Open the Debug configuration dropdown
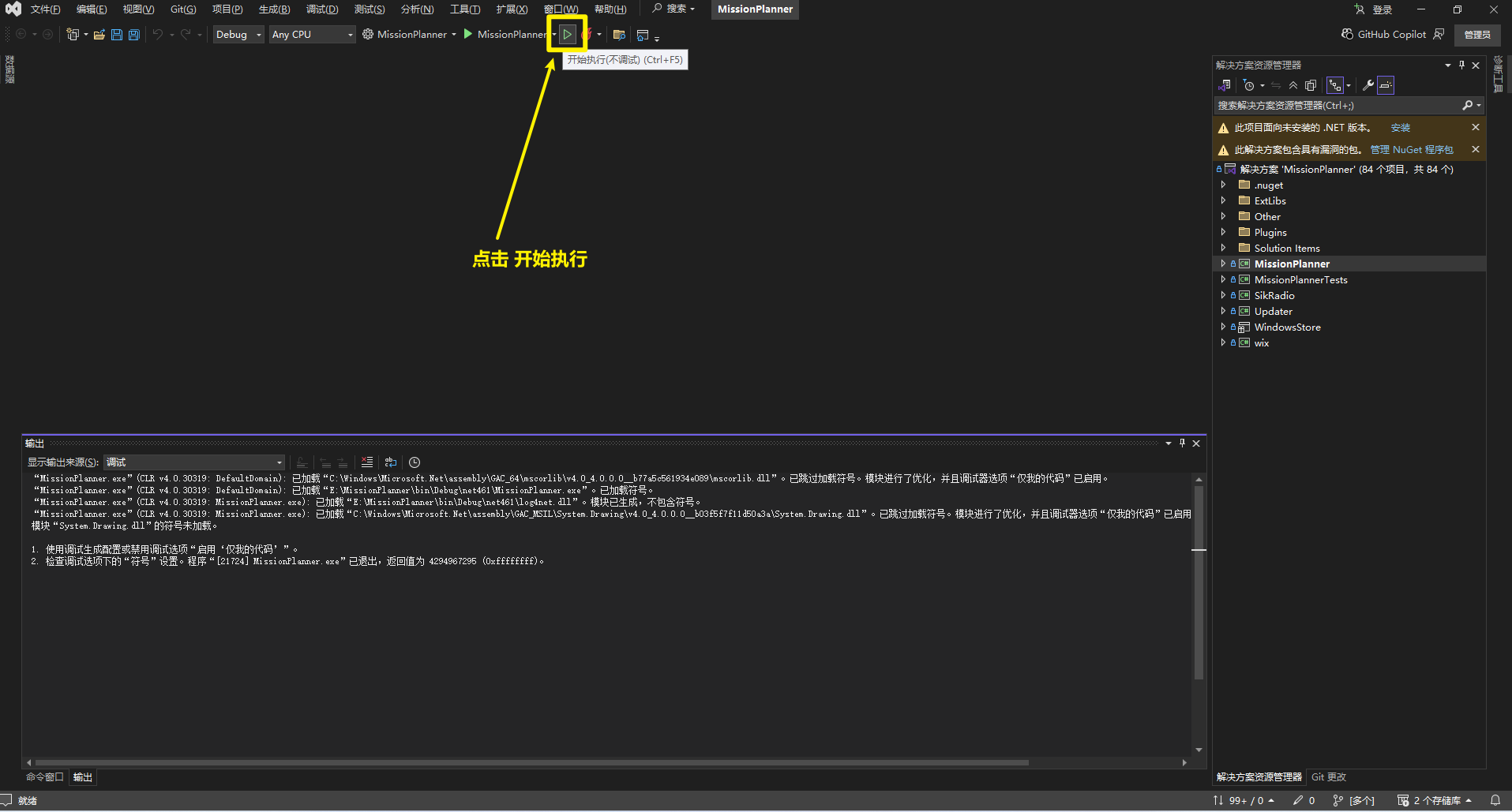1512x812 pixels. pyautogui.click(x=238, y=35)
